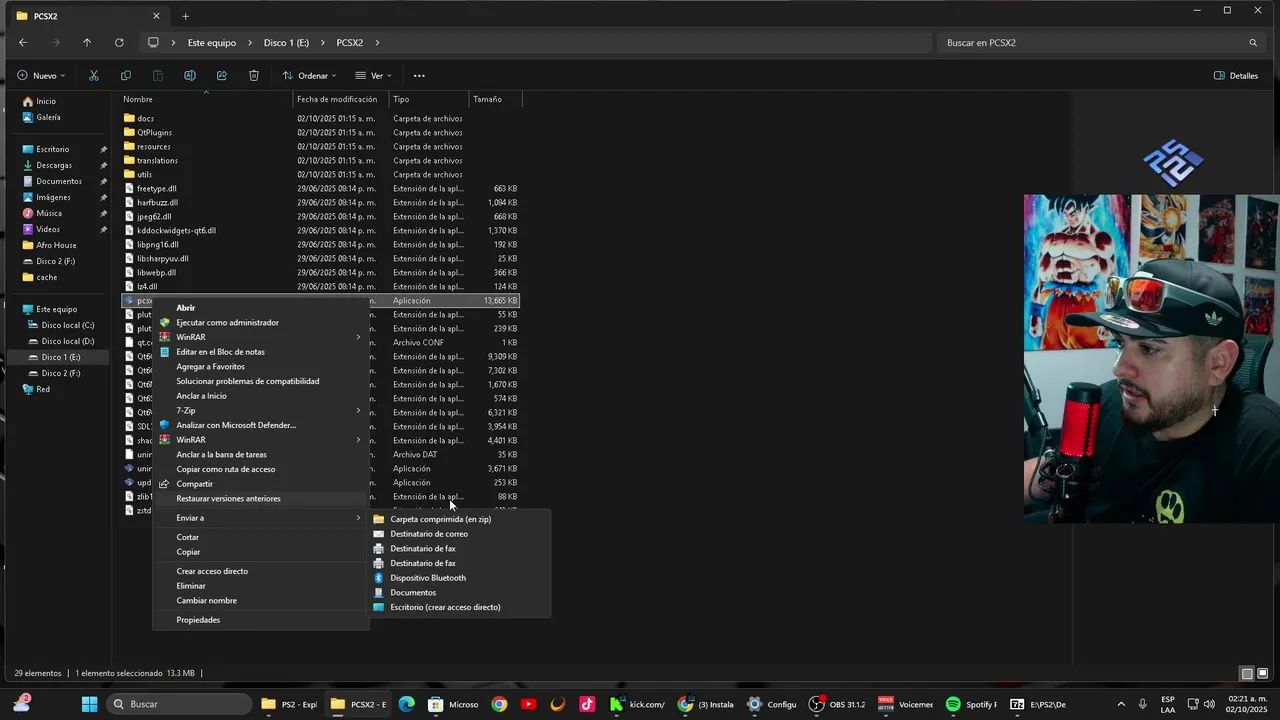
Task: Open YouTube app from the taskbar
Action: coord(529,704)
